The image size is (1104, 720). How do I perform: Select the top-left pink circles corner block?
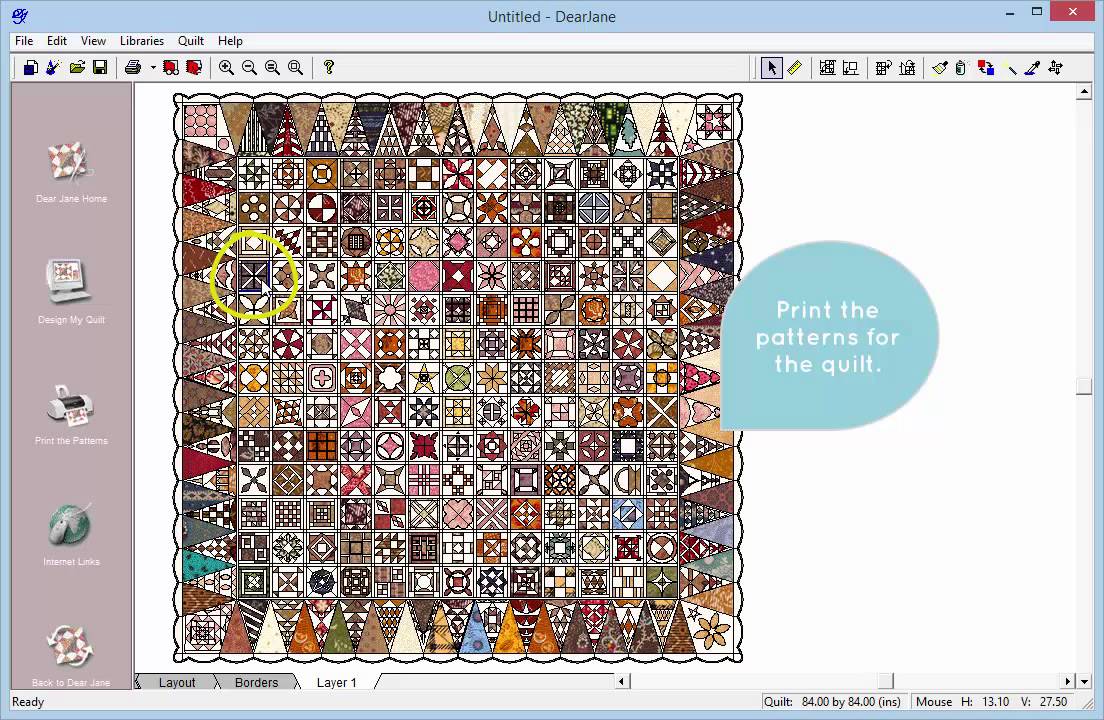coord(201,120)
